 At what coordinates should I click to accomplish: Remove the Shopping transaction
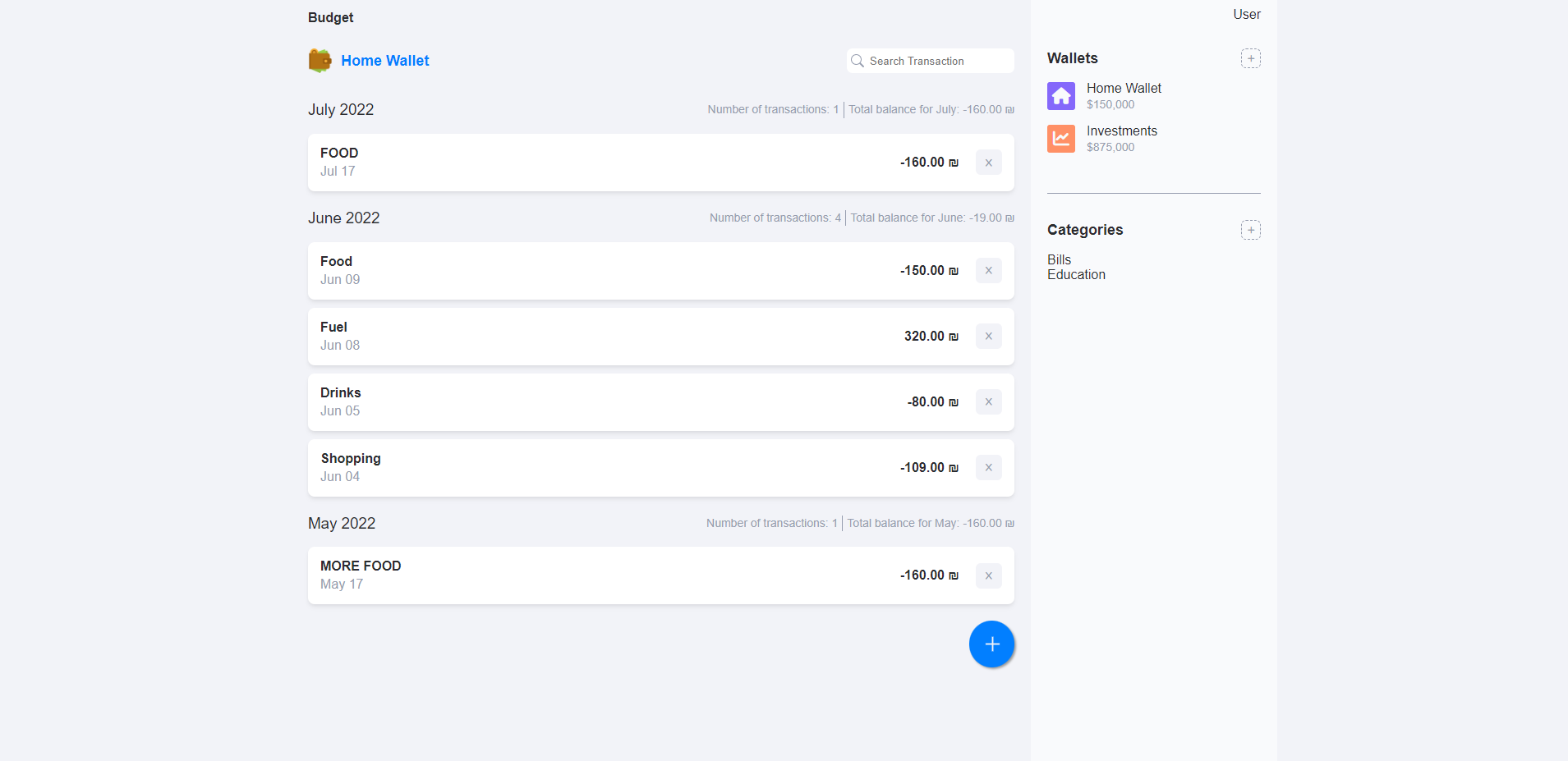(988, 467)
